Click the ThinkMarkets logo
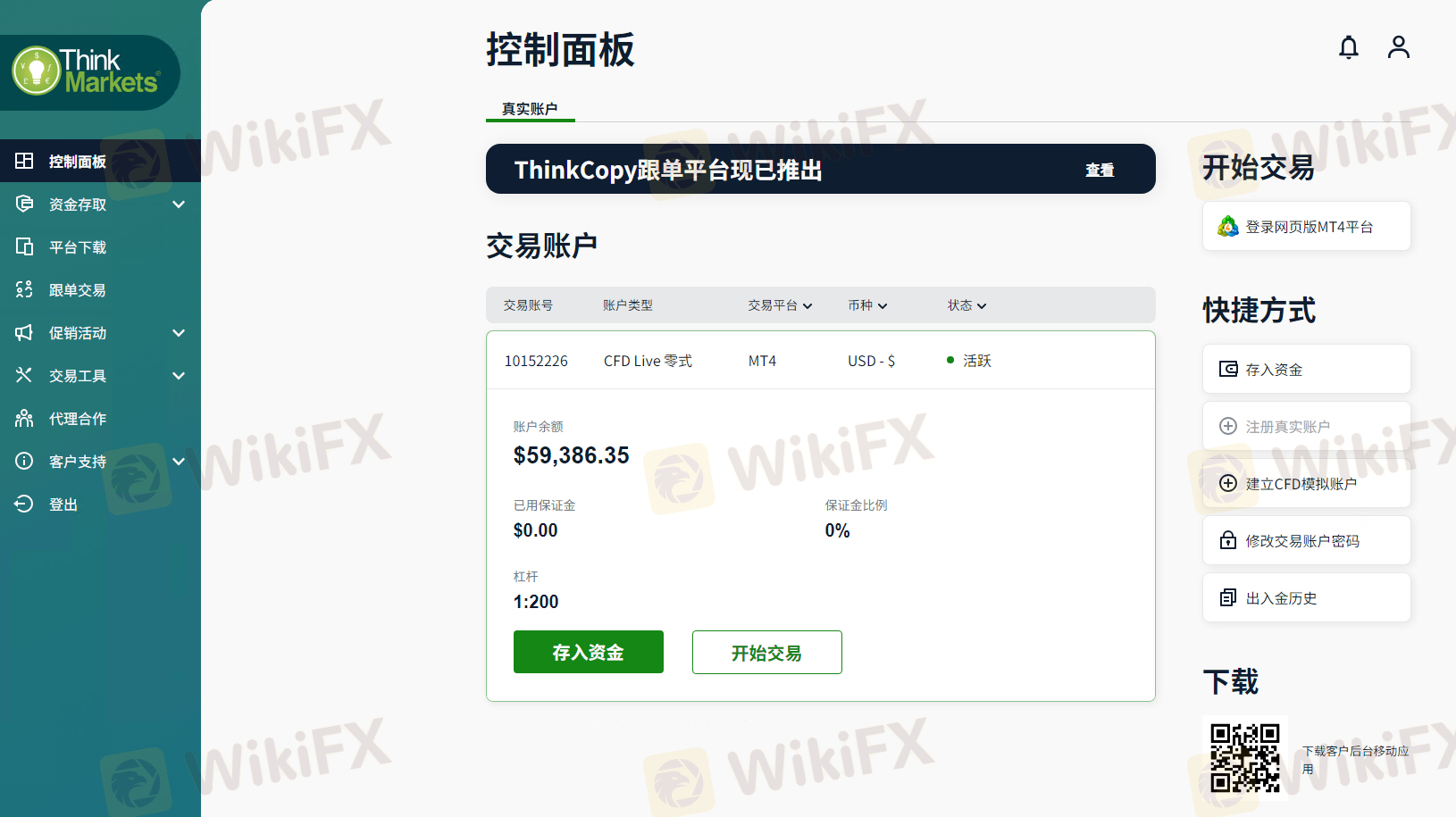Image resolution: width=1456 pixels, height=817 pixels. pyautogui.click(x=88, y=71)
